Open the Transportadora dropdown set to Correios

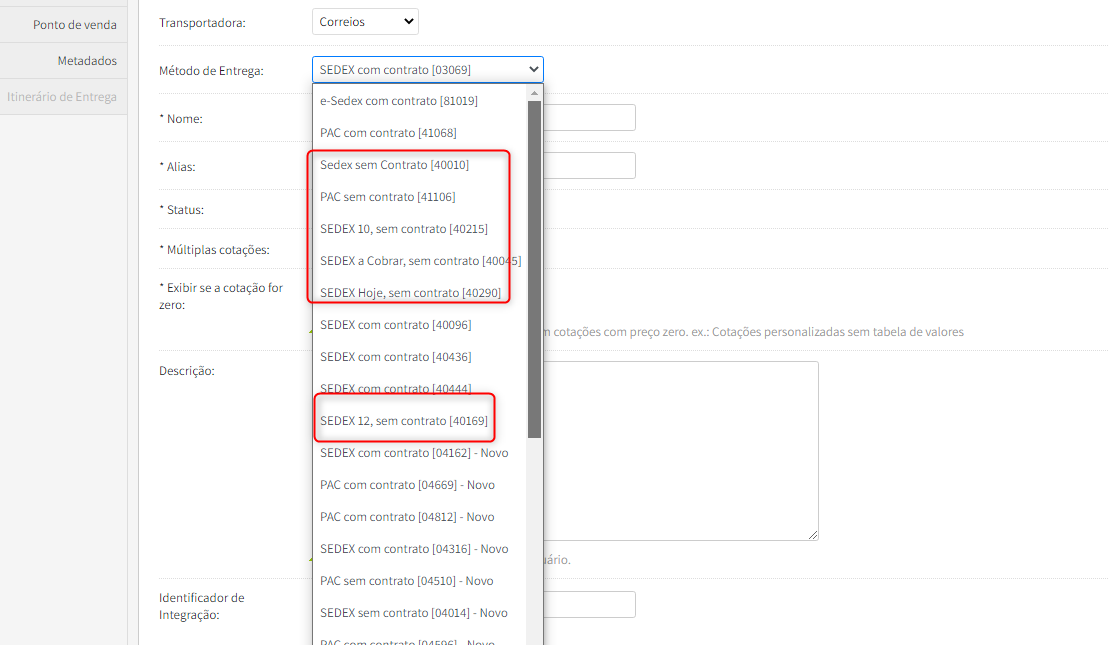365,22
